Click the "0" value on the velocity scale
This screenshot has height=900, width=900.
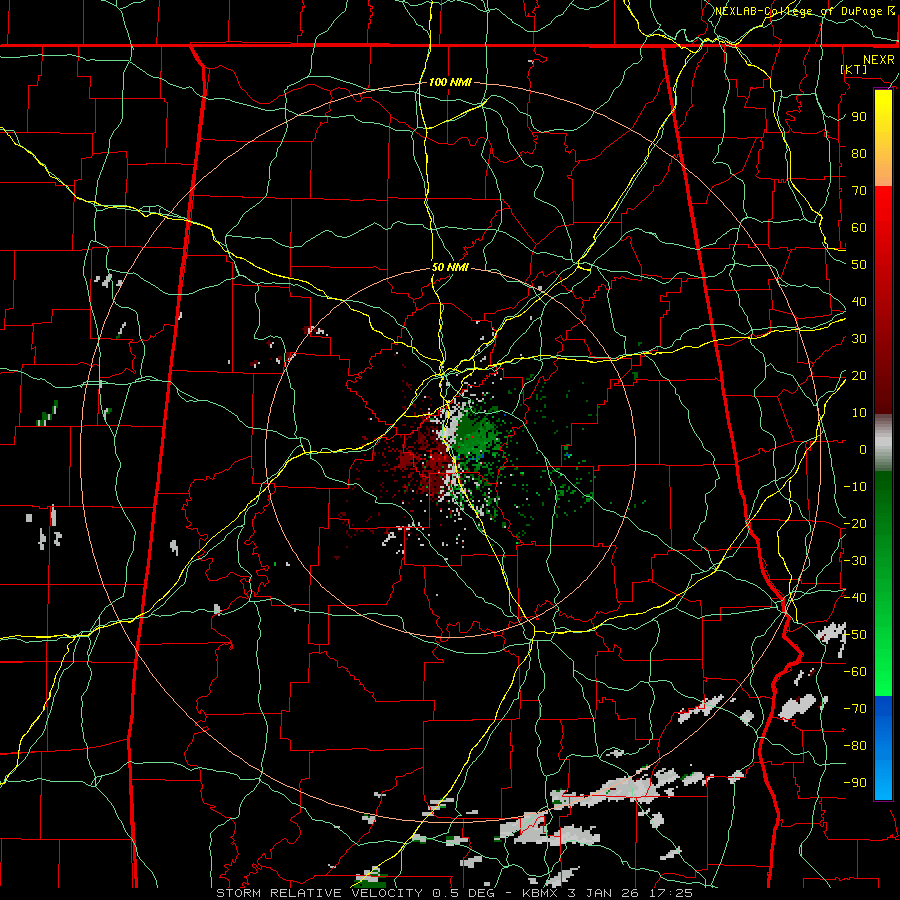click(863, 450)
